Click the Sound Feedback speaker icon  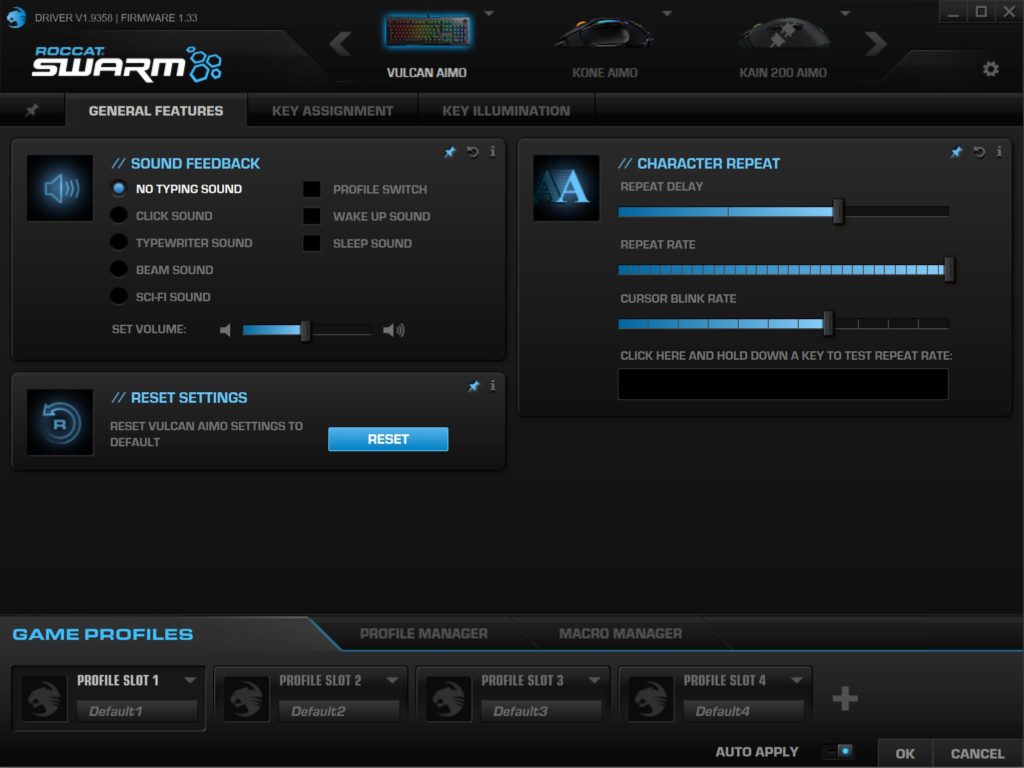tap(59, 186)
